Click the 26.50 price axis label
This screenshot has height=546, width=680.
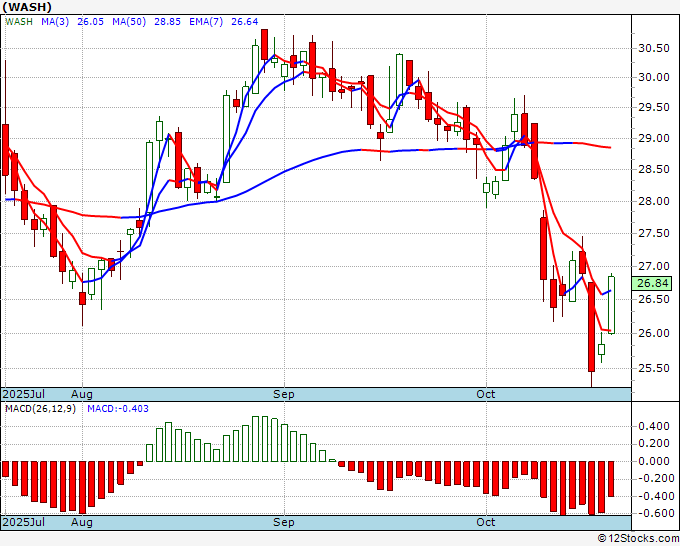[x=654, y=299]
